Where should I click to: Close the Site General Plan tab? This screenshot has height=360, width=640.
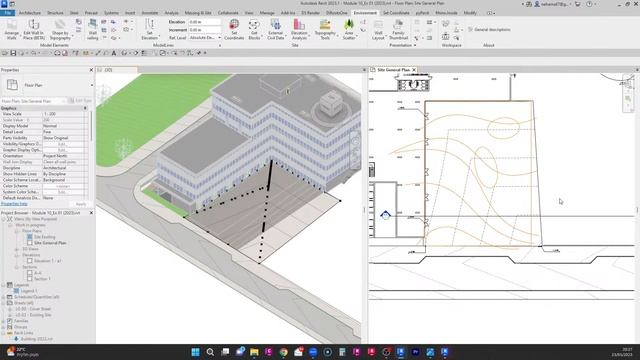point(414,70)
